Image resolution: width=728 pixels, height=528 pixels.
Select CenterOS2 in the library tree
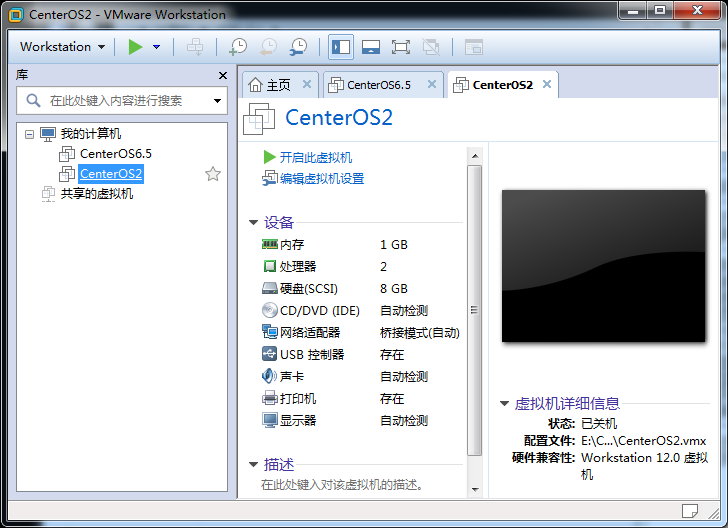[111, 174]
